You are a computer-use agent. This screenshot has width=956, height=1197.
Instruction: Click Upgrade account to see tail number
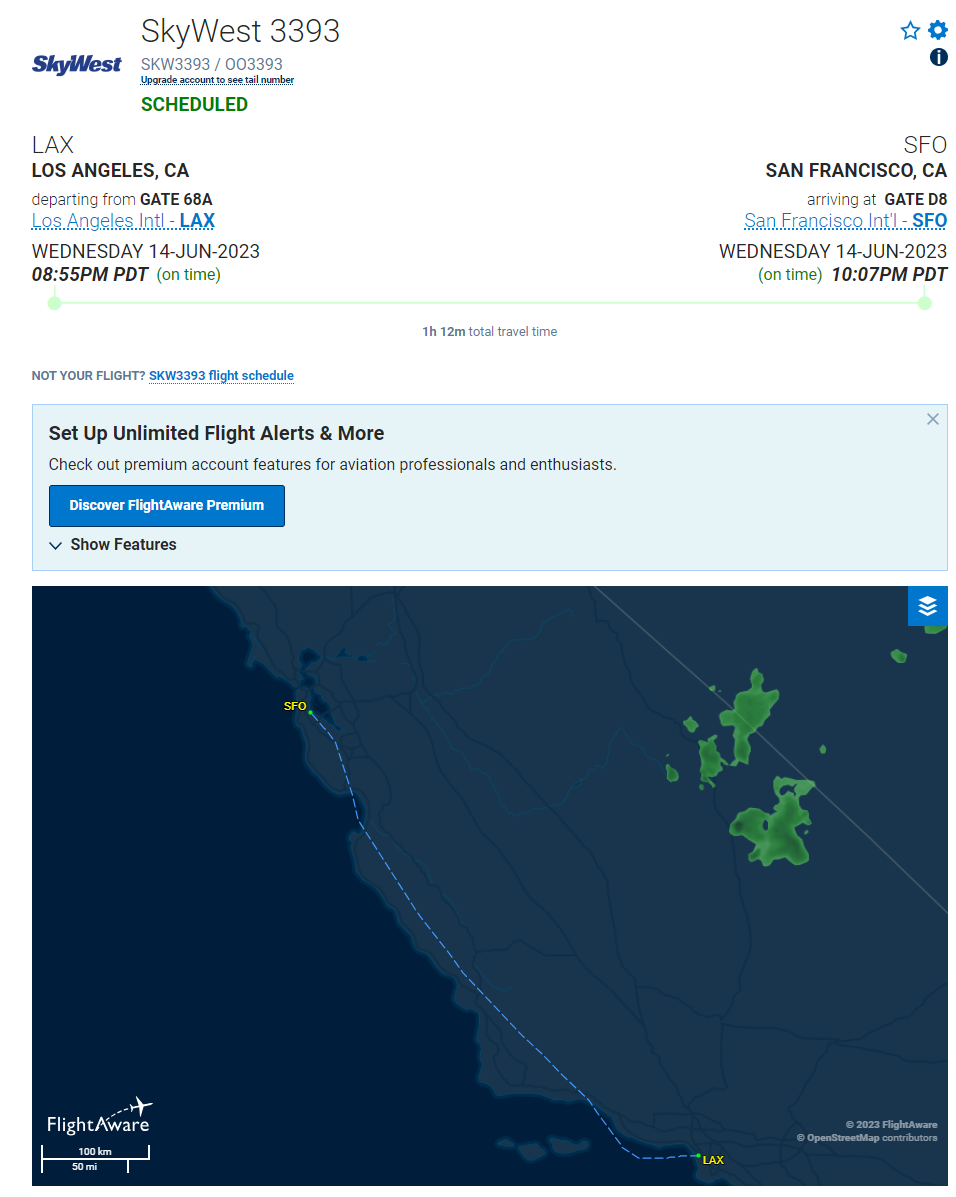coord(217,80)
